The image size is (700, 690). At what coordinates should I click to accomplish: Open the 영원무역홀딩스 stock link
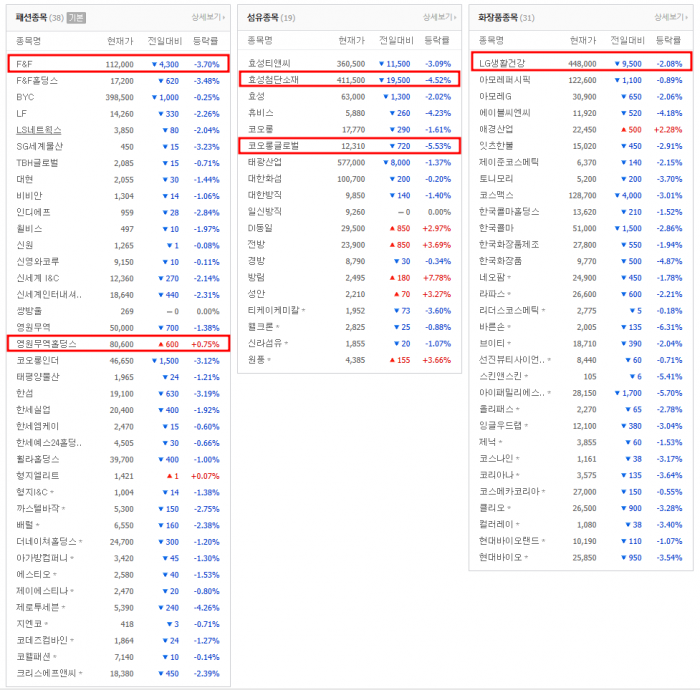(x=46, y=344)
